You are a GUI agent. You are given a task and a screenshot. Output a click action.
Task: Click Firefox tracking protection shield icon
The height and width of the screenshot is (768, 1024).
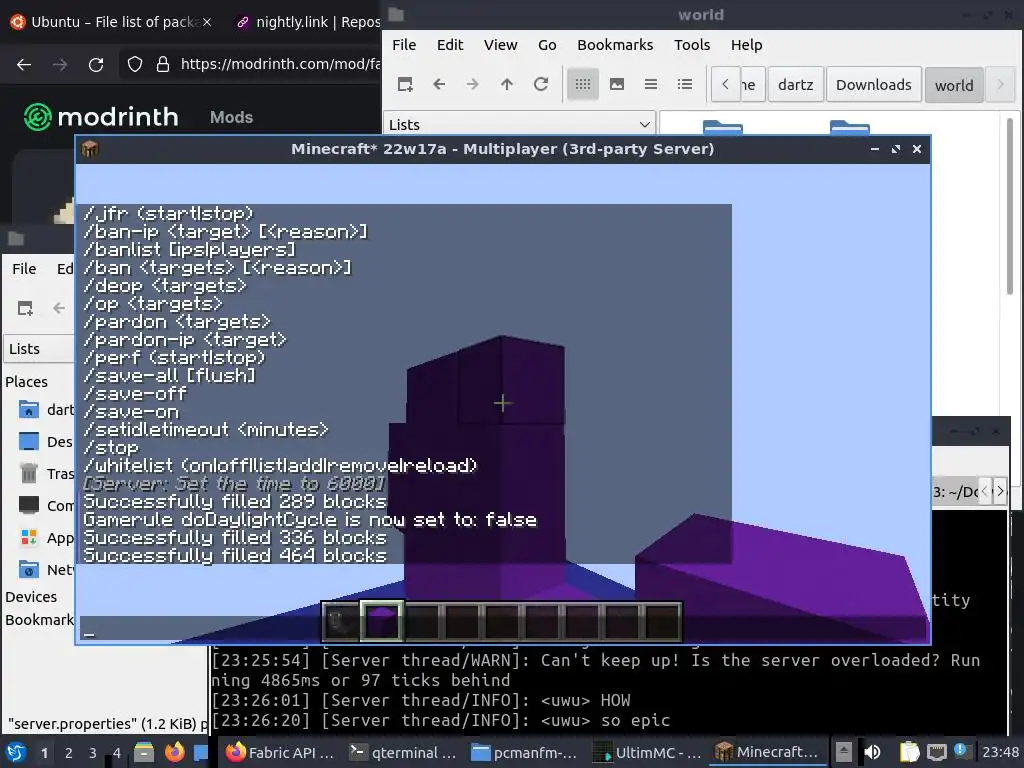click(135, 64)
